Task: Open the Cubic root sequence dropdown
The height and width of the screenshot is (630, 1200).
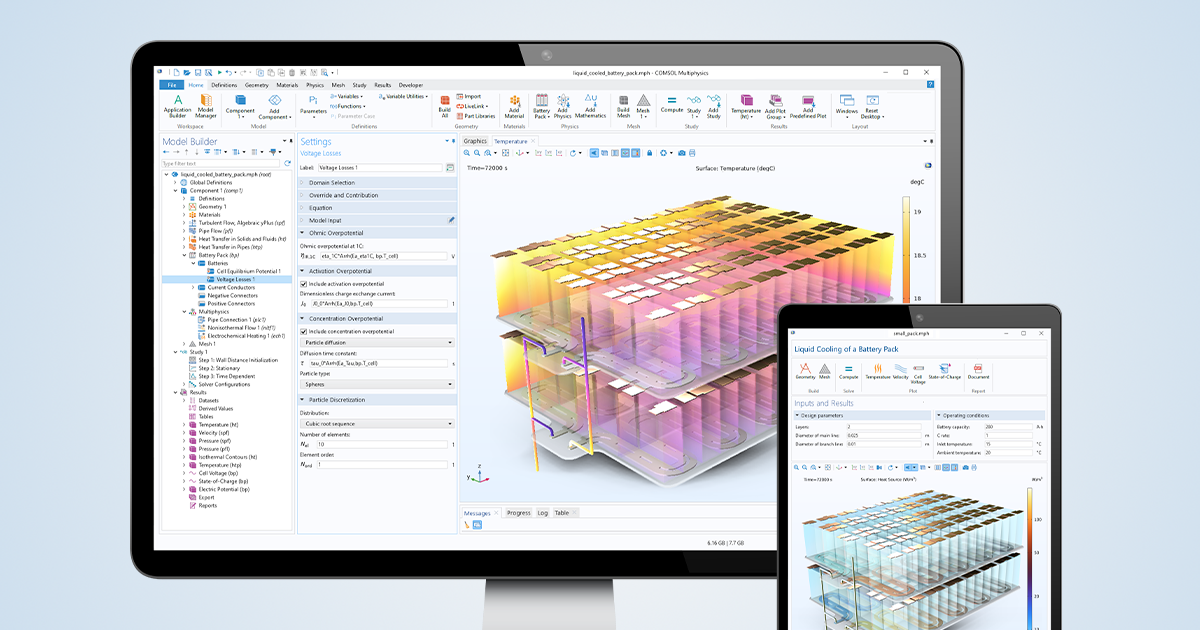Action: 376,423
